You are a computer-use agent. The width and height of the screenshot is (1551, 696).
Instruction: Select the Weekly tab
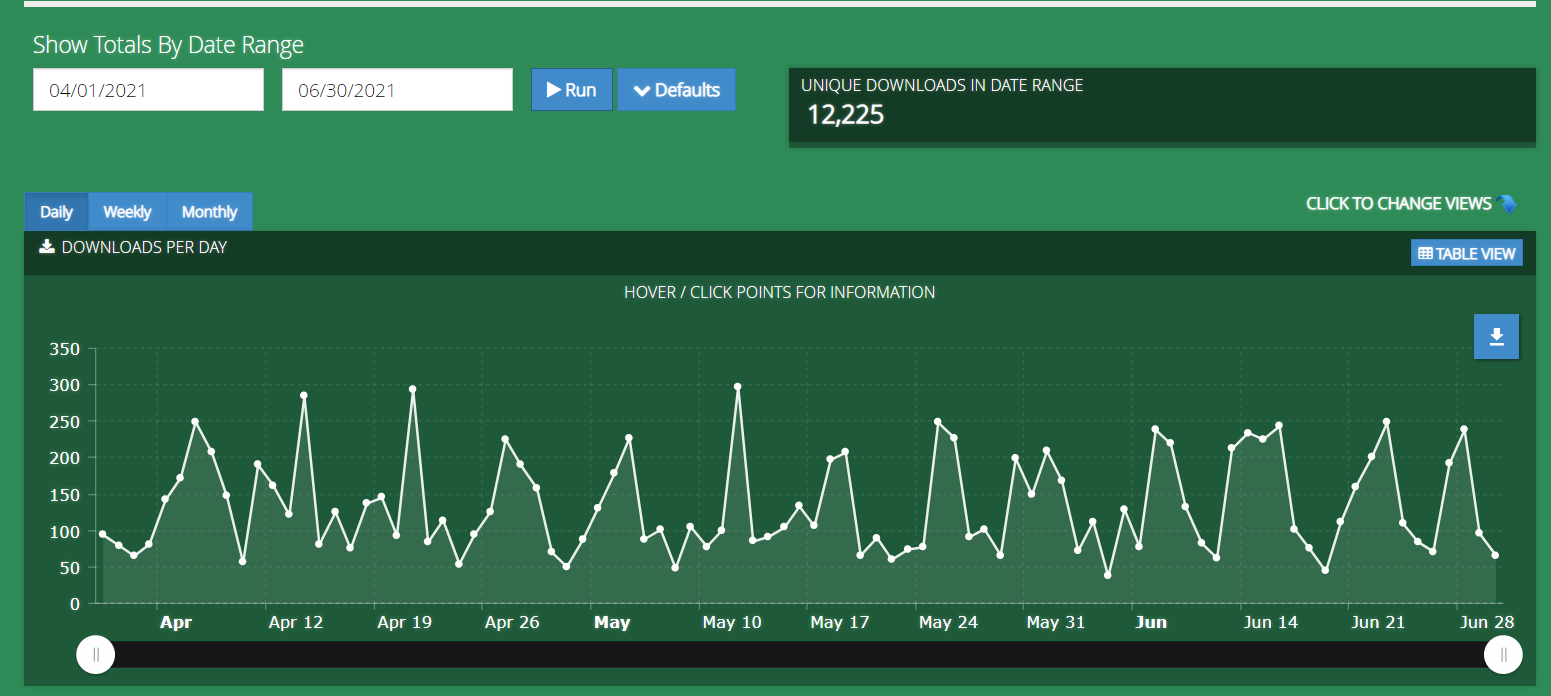127,212
